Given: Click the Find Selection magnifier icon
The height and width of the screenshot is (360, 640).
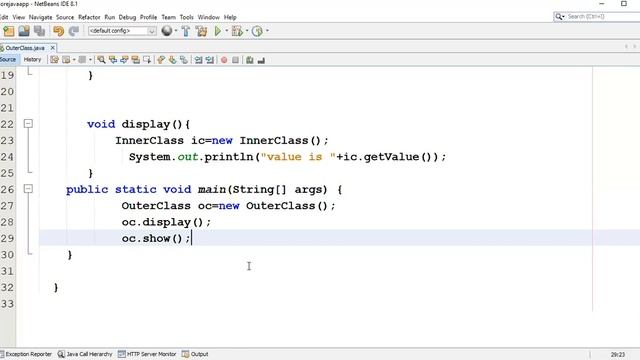Looking at the screenshot, I should coord(101,60).
